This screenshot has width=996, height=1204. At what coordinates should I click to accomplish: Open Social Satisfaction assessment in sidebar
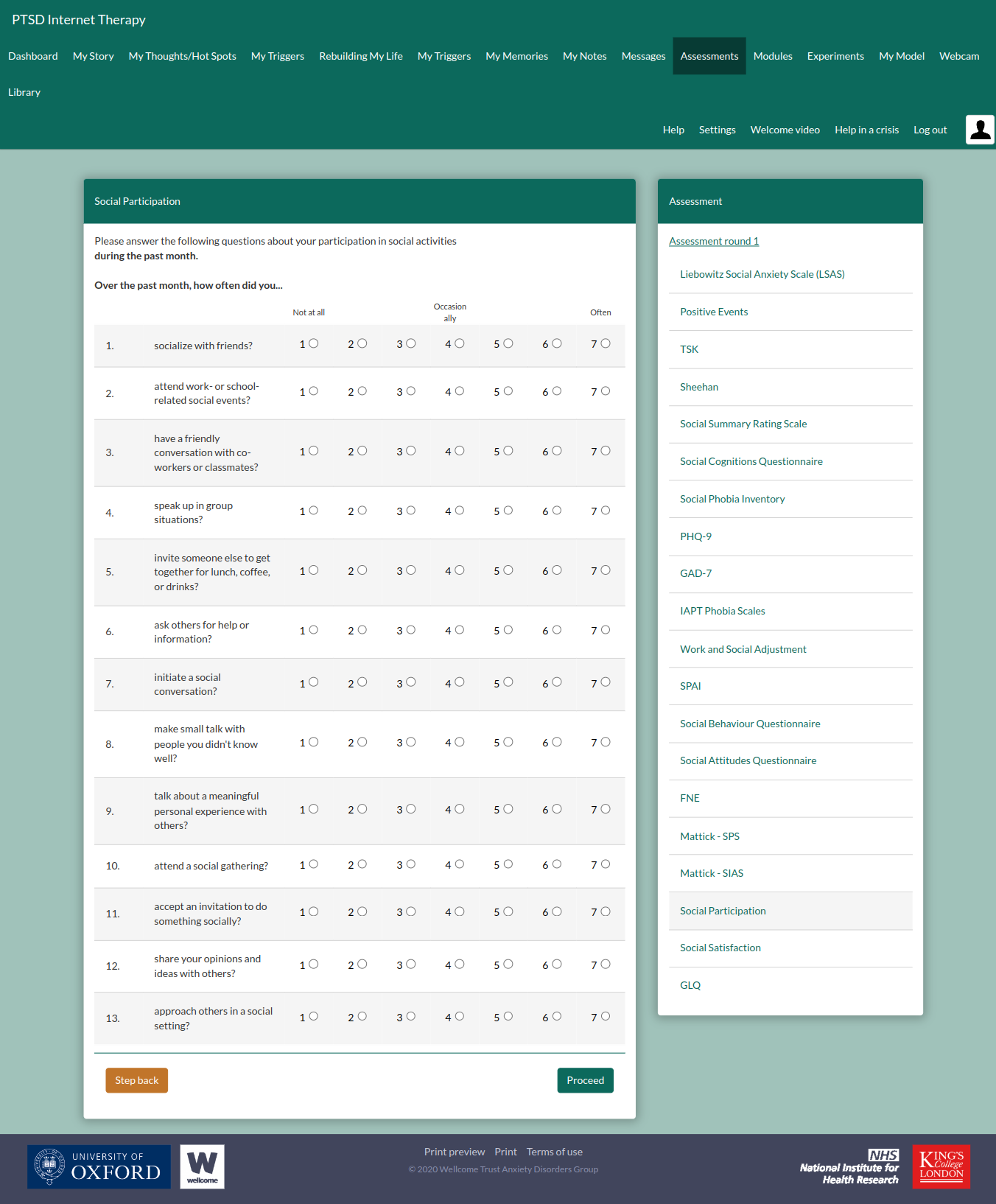click(720, 948)
